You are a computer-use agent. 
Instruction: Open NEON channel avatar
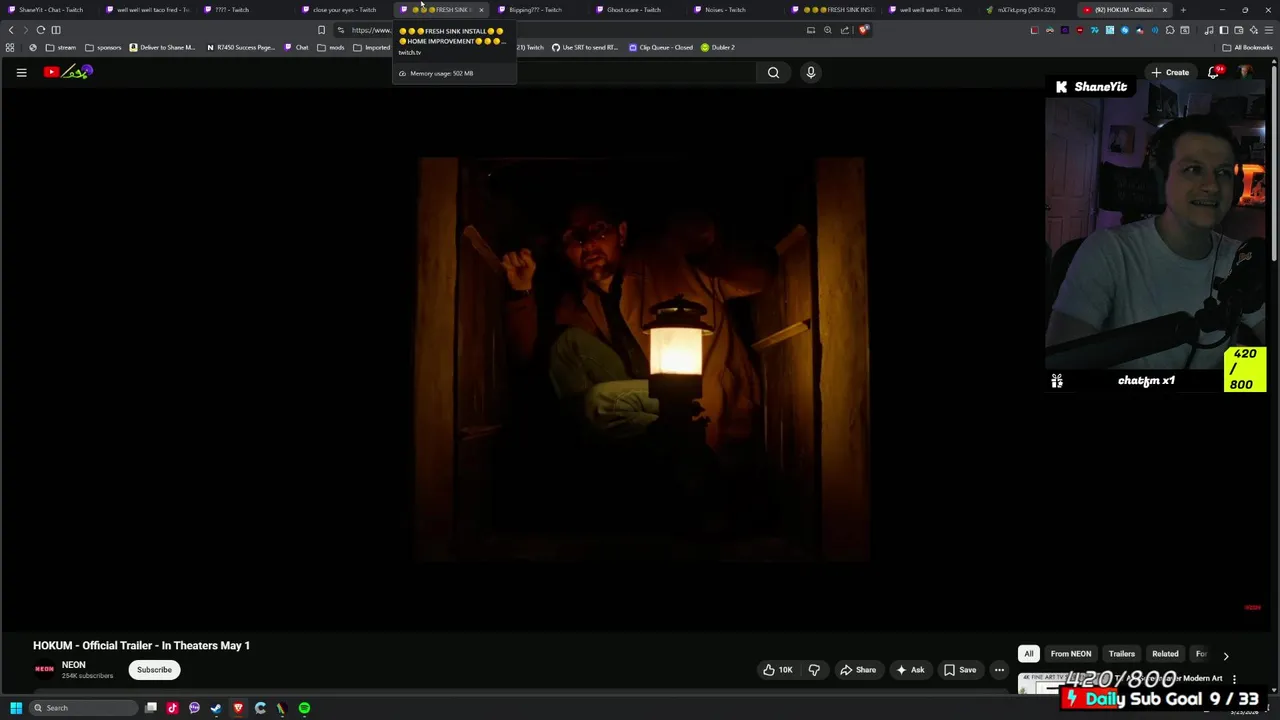[44, 670]
